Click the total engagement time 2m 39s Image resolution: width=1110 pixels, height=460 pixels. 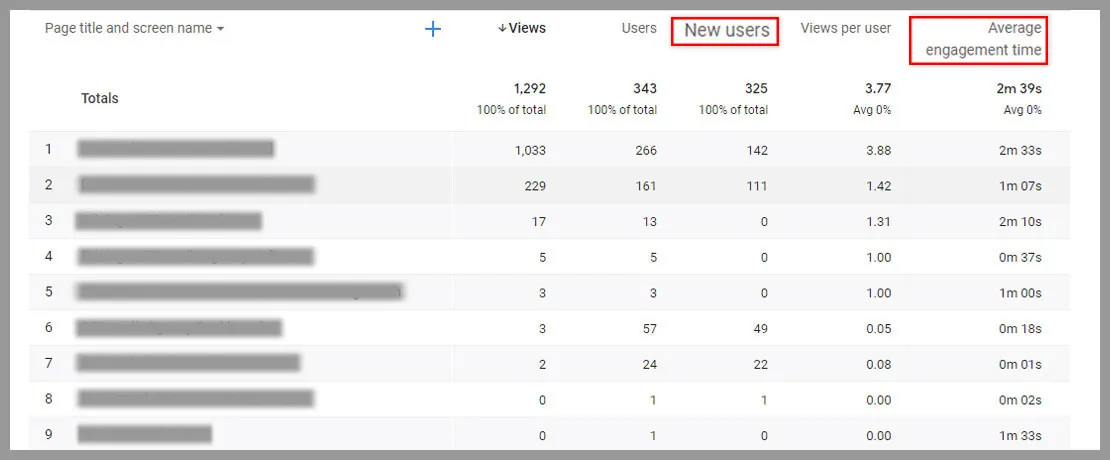point(1019,88)
